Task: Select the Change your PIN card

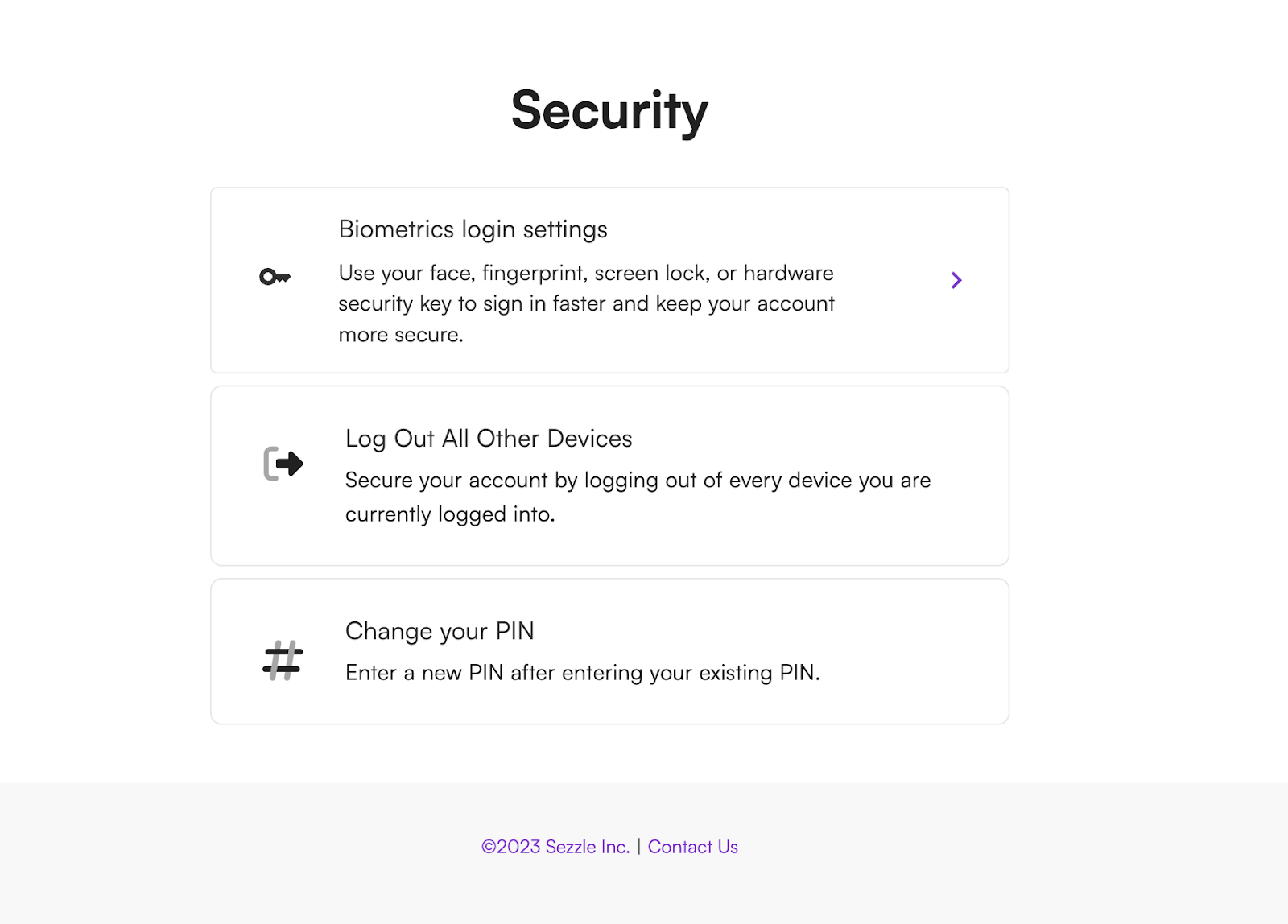Action: (x=609, y=651)
